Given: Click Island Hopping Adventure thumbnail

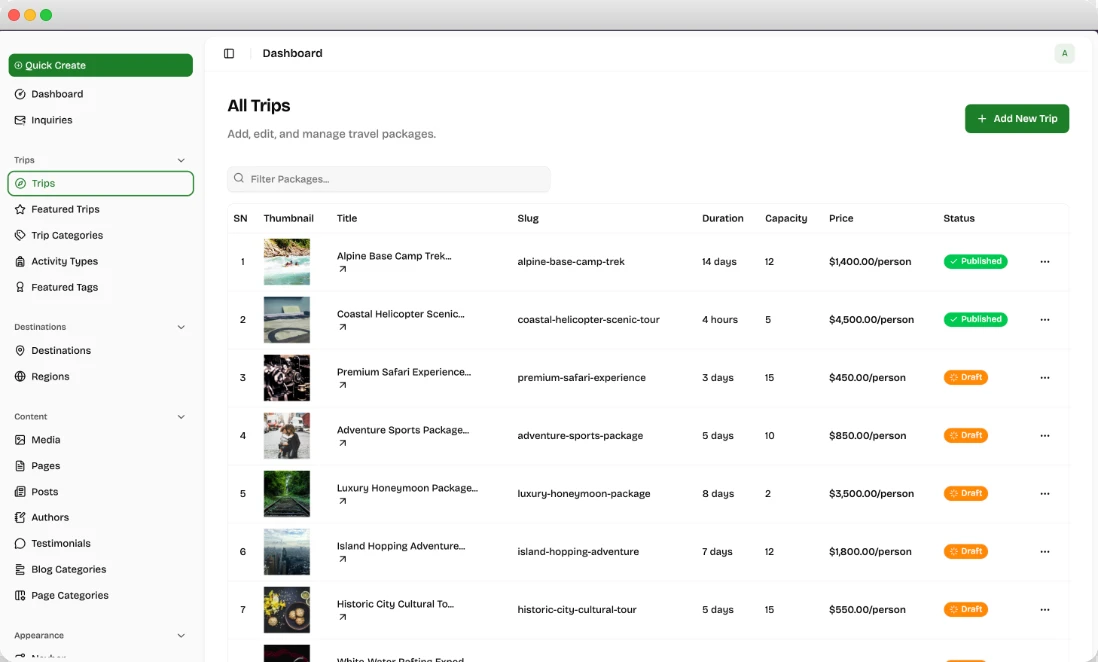Looking at the screenshot, I should (286, 552).
